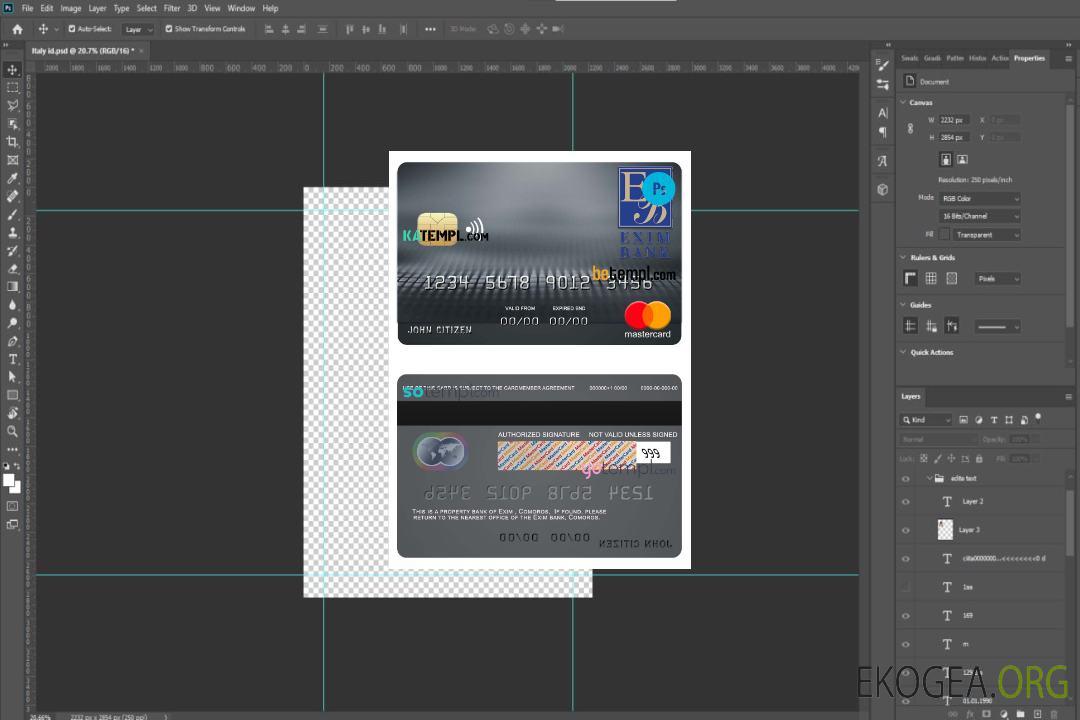Select the Crop tool
The width and height of the screenshot is (1080, 720).
click(x=12, y=142)
